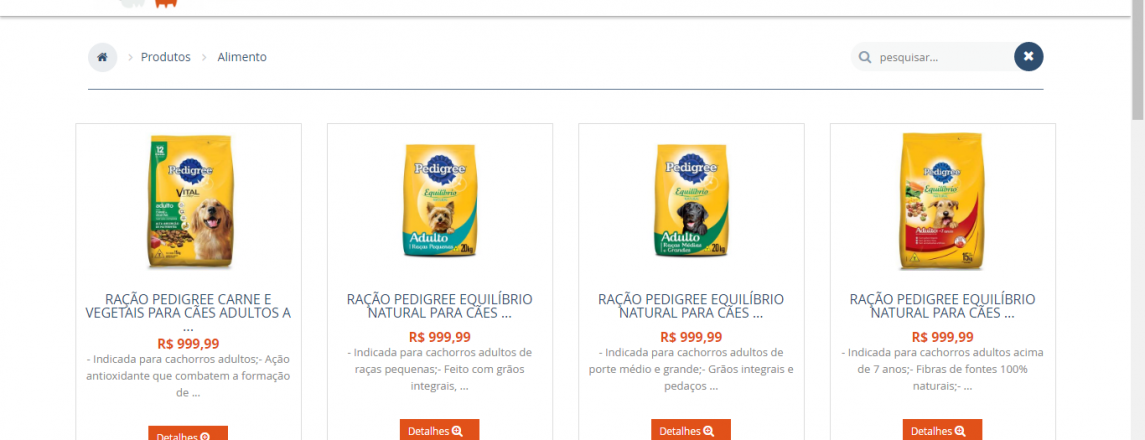Click the first breadcrumb chevron separator
The image size is (1145, 440).
pos(129,57)
